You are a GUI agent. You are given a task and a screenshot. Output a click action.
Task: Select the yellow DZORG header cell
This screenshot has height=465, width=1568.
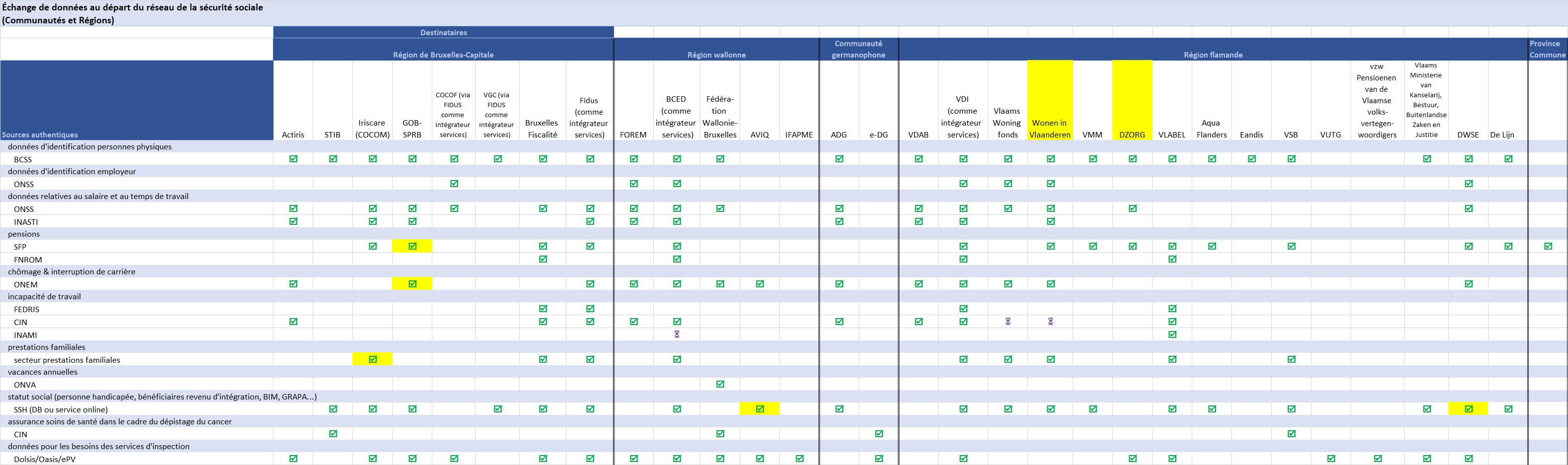pos(1132,134)
